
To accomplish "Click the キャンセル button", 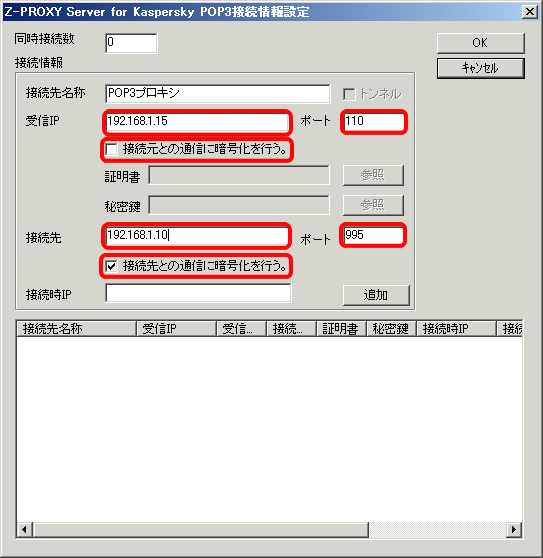I will coord(480,68).
